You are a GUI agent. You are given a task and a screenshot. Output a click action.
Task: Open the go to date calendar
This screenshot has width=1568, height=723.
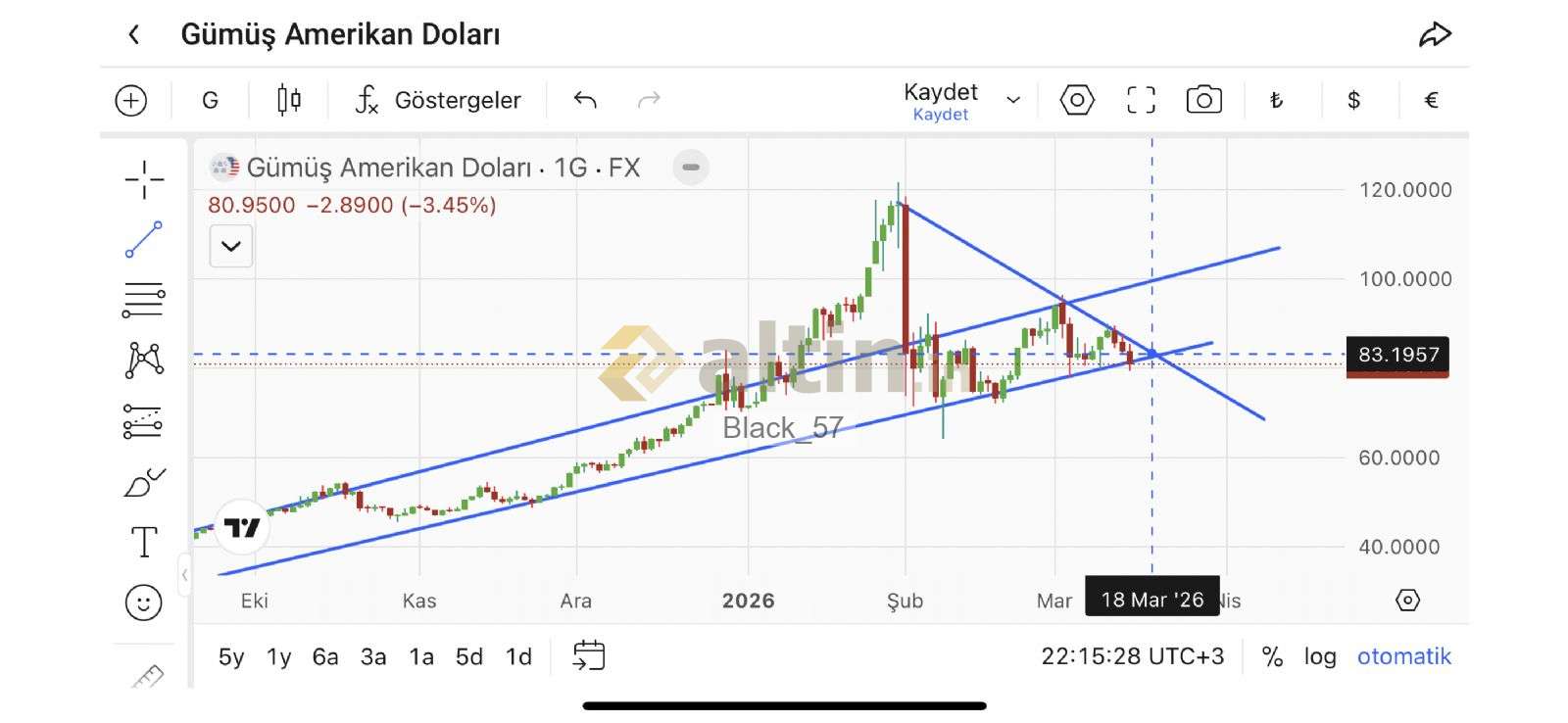point(589,655)
